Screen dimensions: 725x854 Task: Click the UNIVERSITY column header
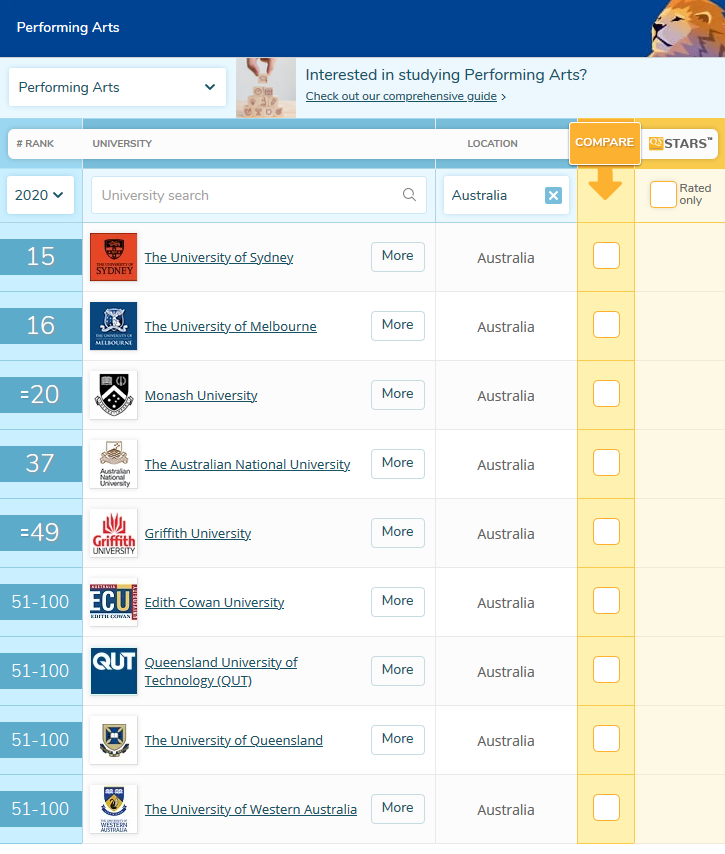click(x=122, y=144)
